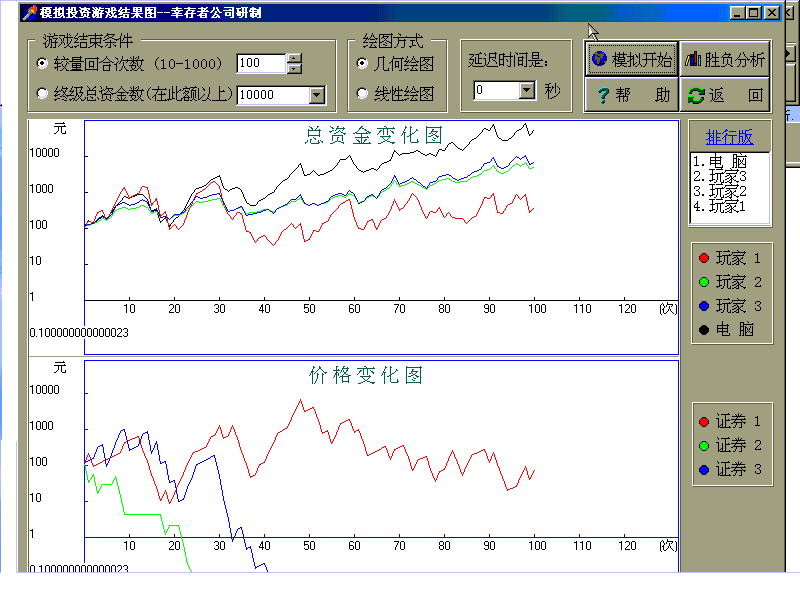The image size is (800, 600).
Task: Open the 10000 total funds dropdown
Action: (317, 95)
